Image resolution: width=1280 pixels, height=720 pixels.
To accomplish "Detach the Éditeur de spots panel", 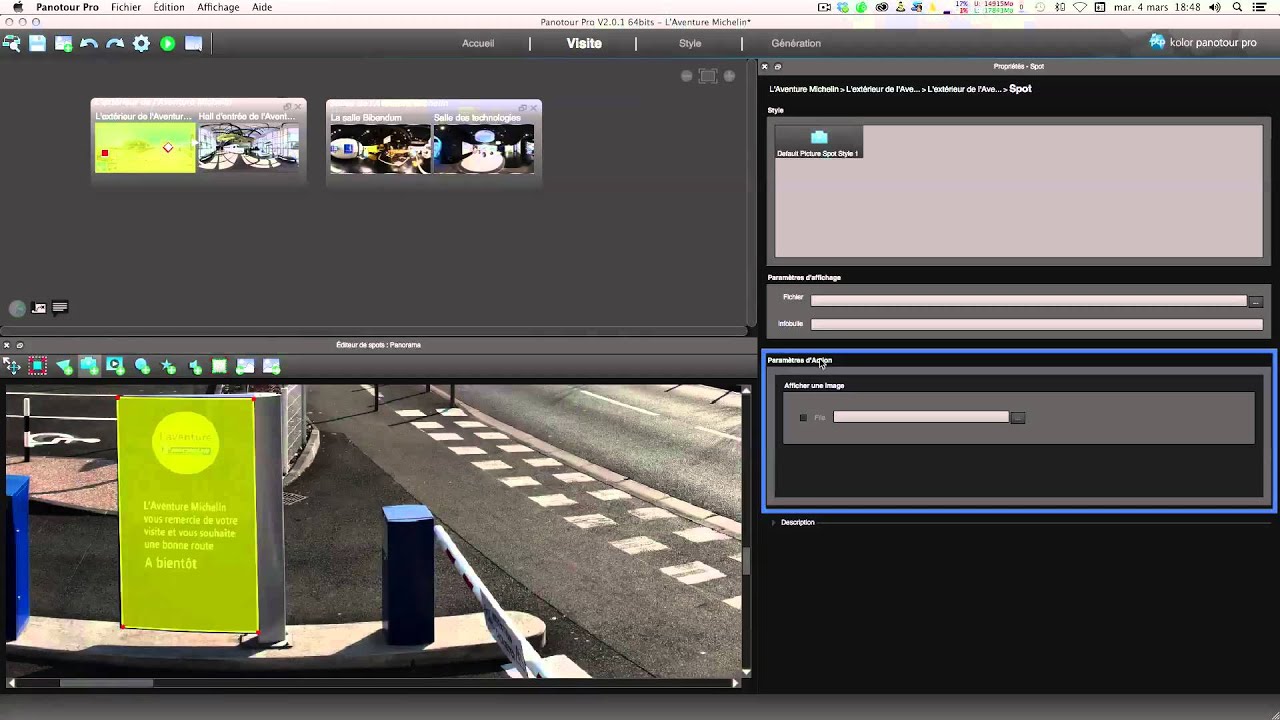I will [19, 345].
